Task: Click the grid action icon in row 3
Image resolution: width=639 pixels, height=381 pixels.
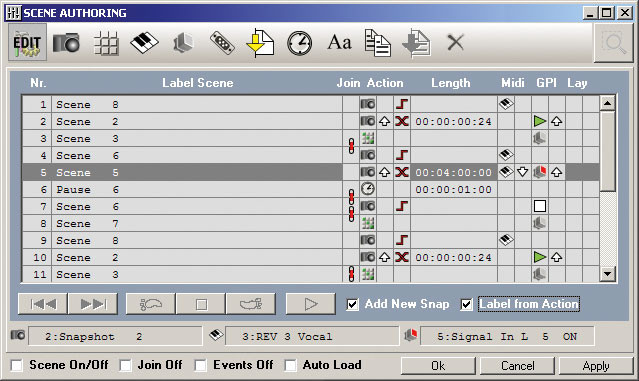Action: click(x=368, y=138)
